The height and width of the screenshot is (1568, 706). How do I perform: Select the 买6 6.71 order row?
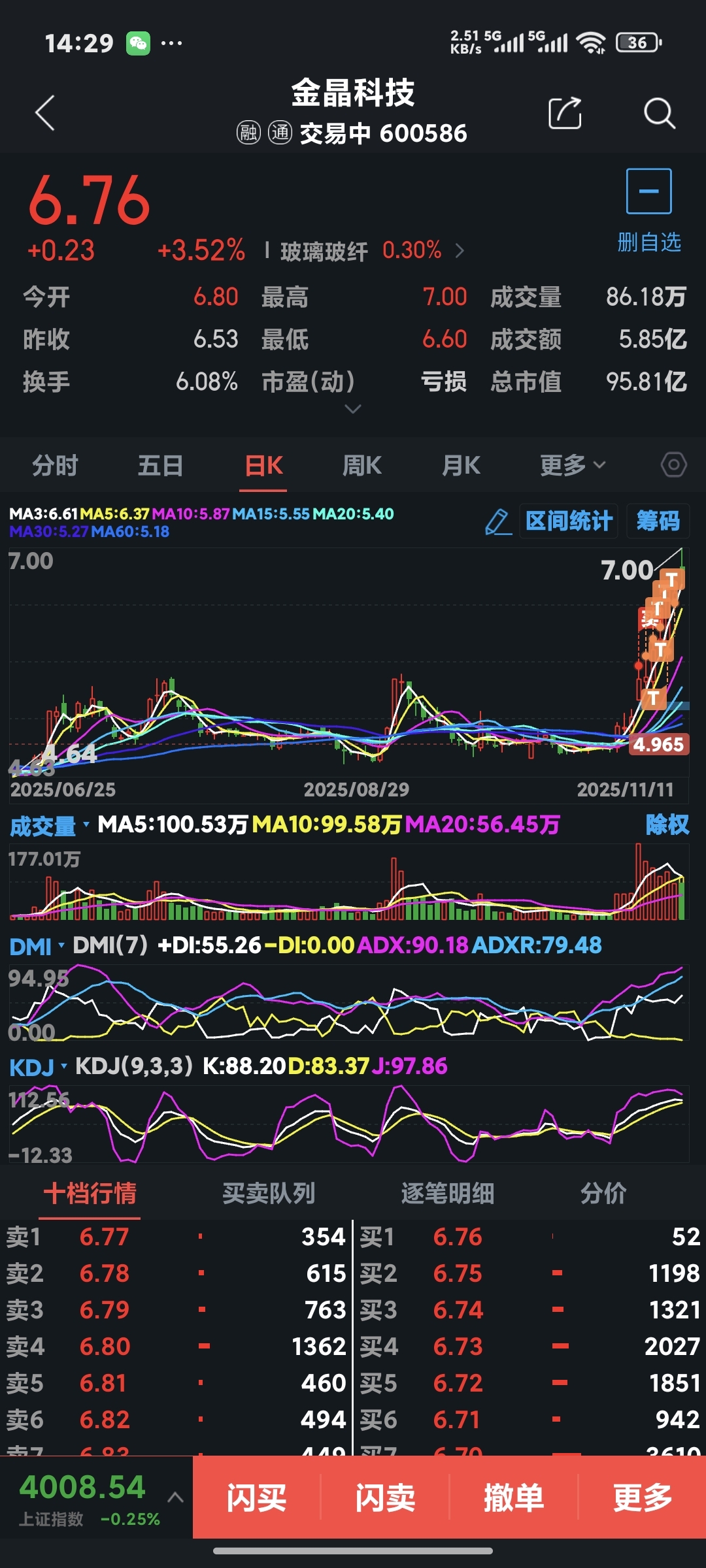pyautogui.click(x=530, y=1419)
